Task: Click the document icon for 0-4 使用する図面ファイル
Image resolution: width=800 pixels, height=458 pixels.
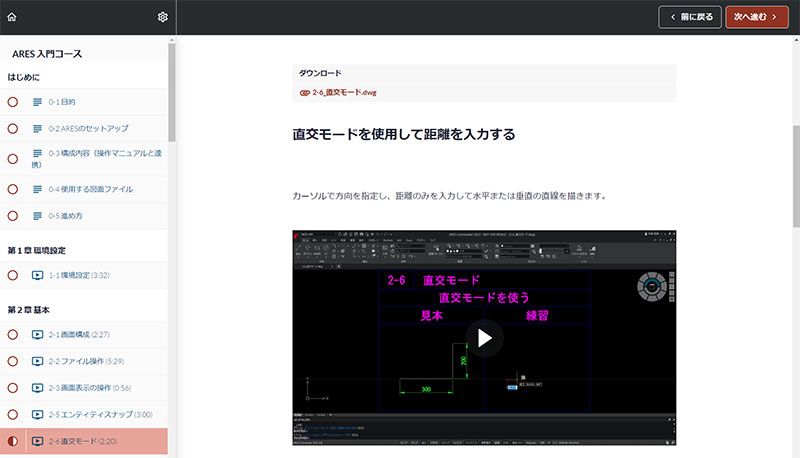Action: [37, 189]
